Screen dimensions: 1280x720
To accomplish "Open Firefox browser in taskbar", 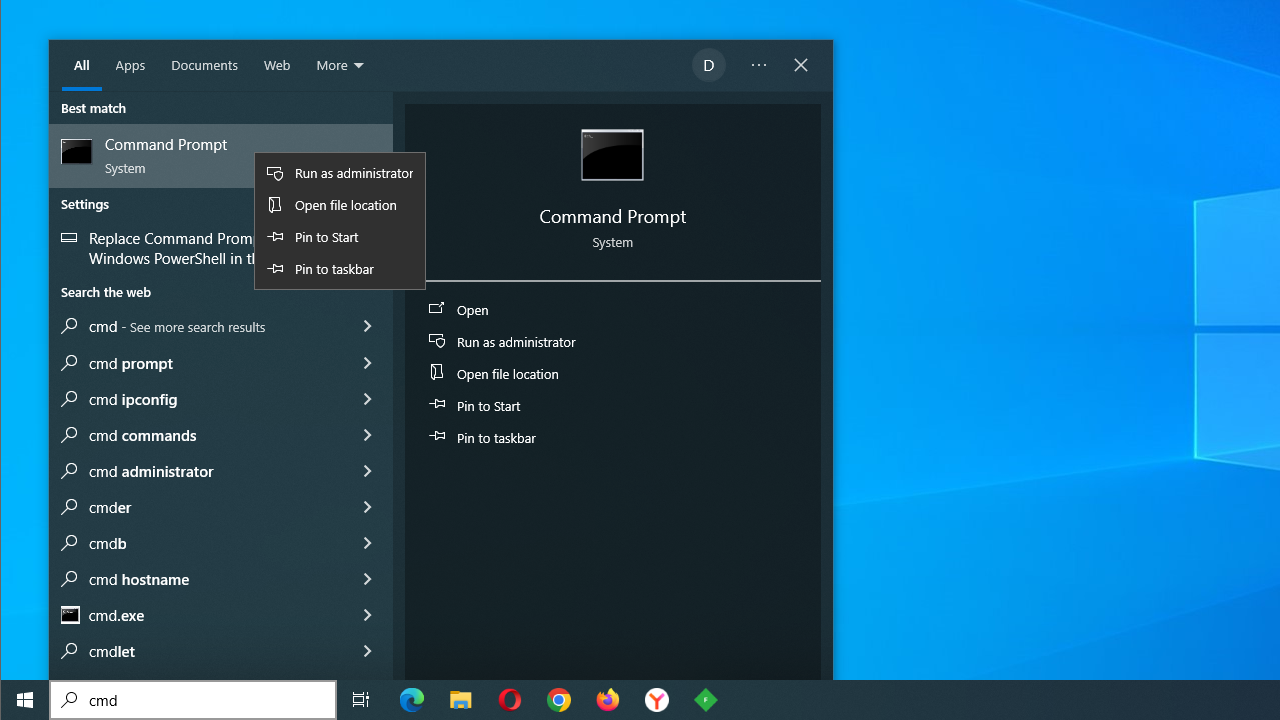I will [608, 700].
